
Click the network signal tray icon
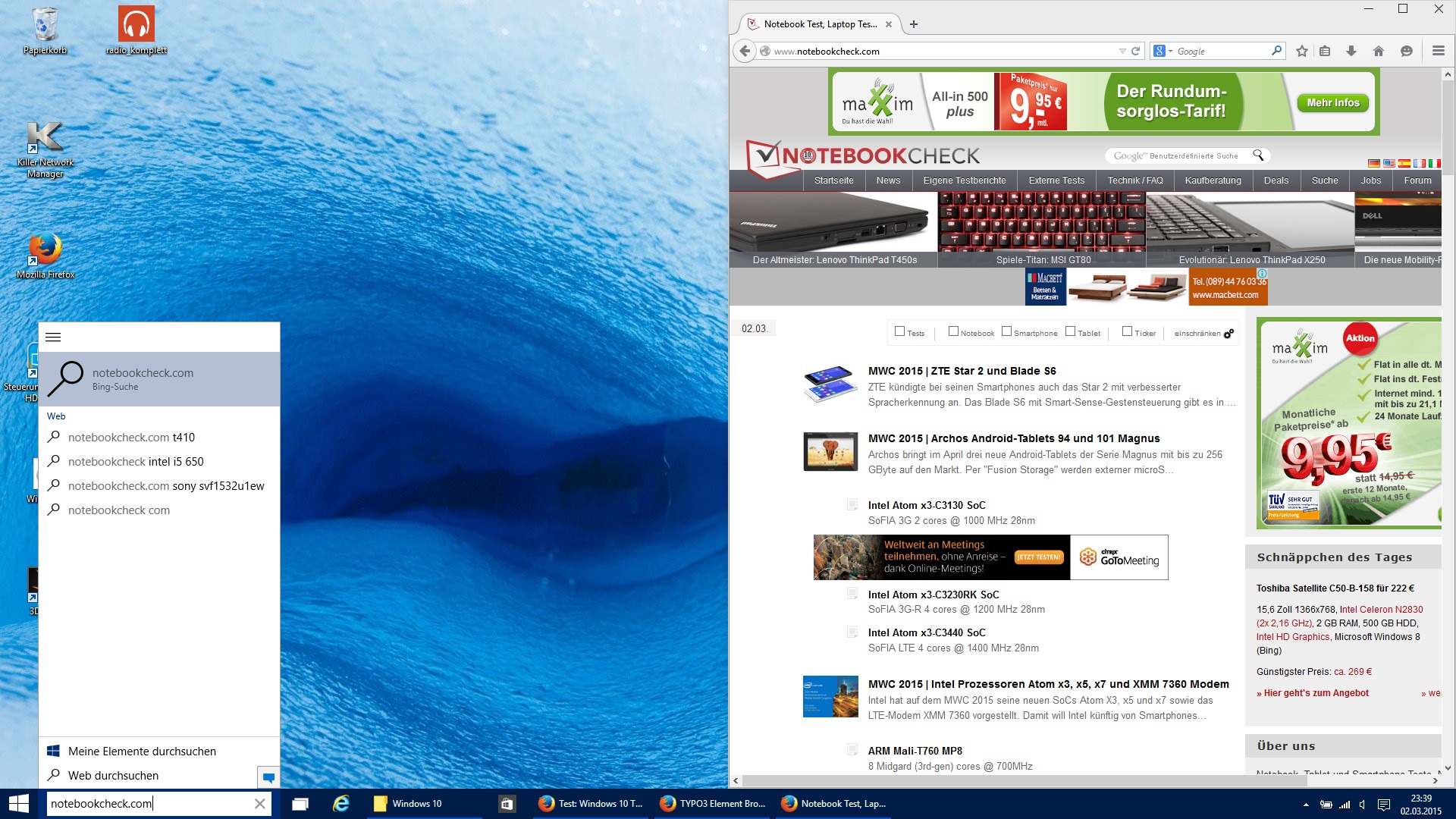[x=1345, y=805]
